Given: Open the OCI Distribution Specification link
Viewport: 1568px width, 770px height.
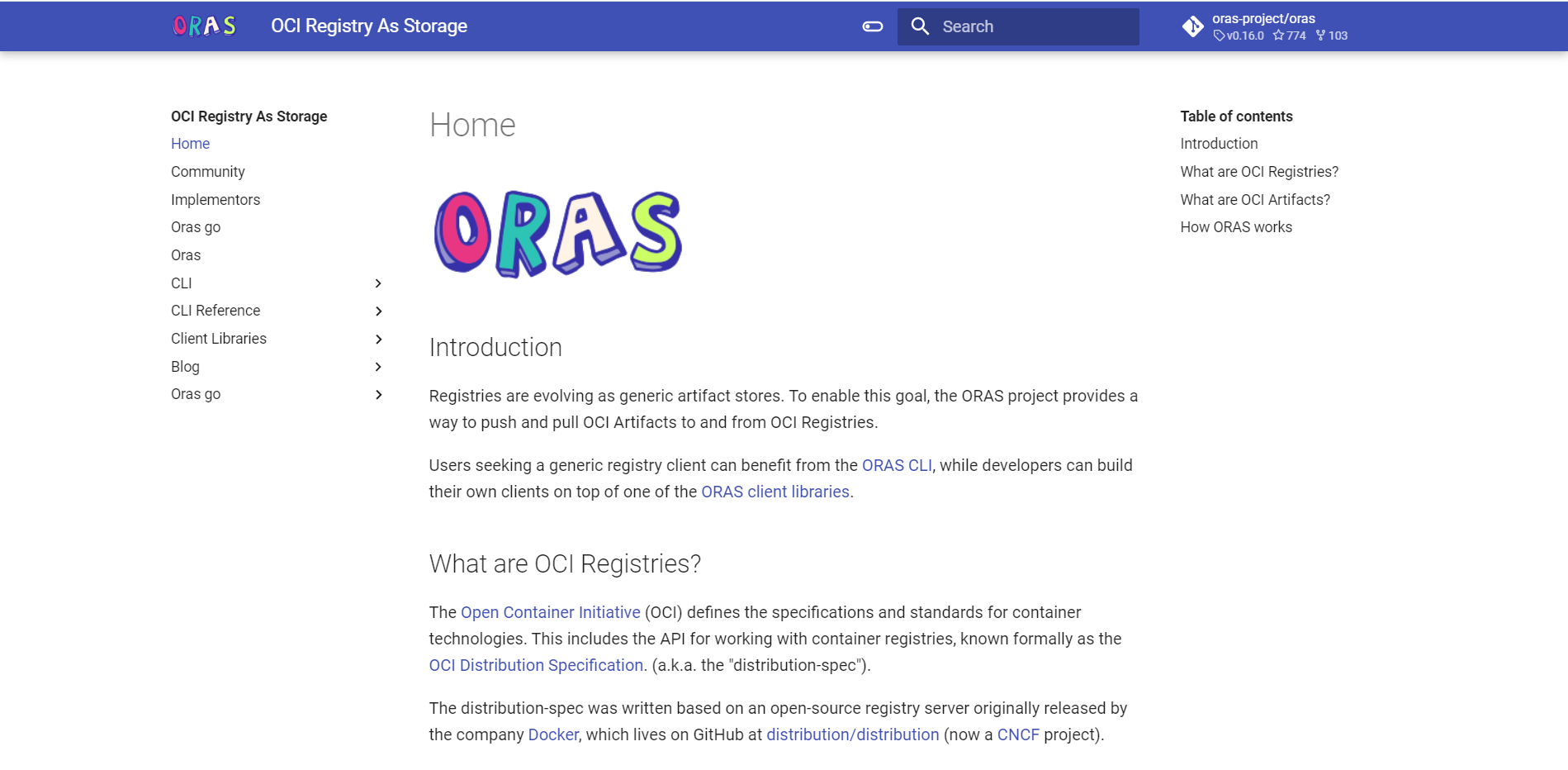Looking at the screenshot, I should [x=535, y=664].
